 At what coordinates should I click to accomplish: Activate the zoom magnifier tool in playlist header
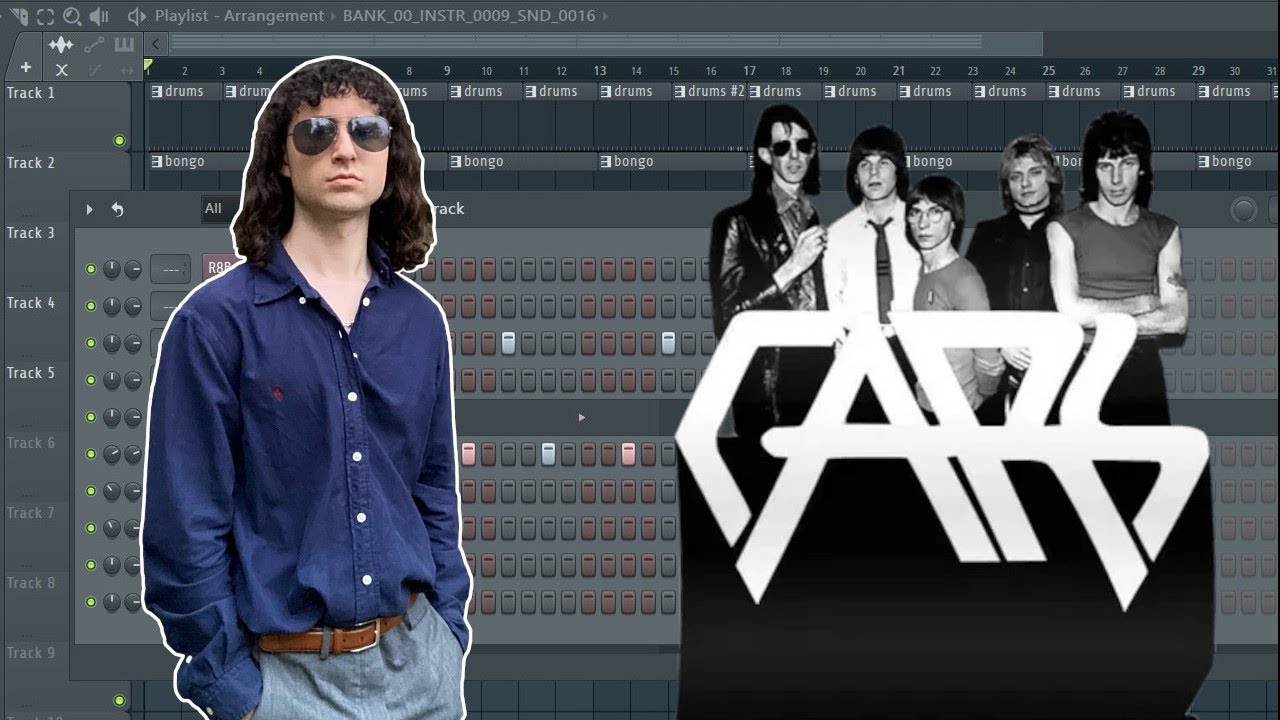tap(72, 17)
